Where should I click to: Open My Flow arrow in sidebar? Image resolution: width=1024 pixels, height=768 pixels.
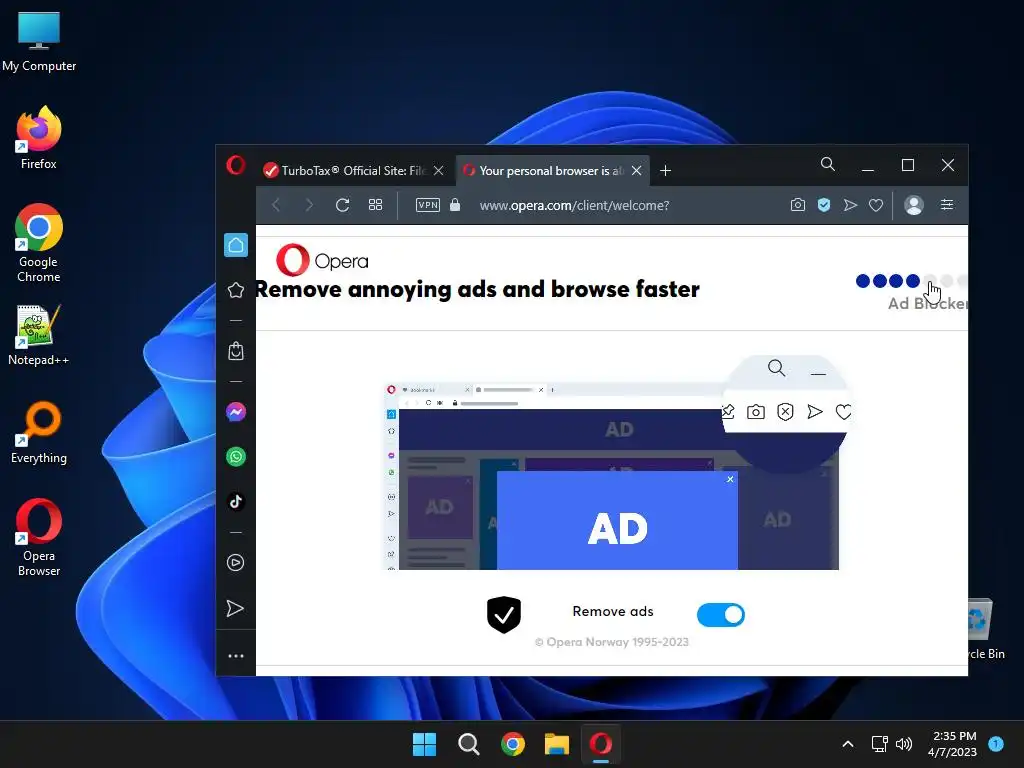pos(235,609)
